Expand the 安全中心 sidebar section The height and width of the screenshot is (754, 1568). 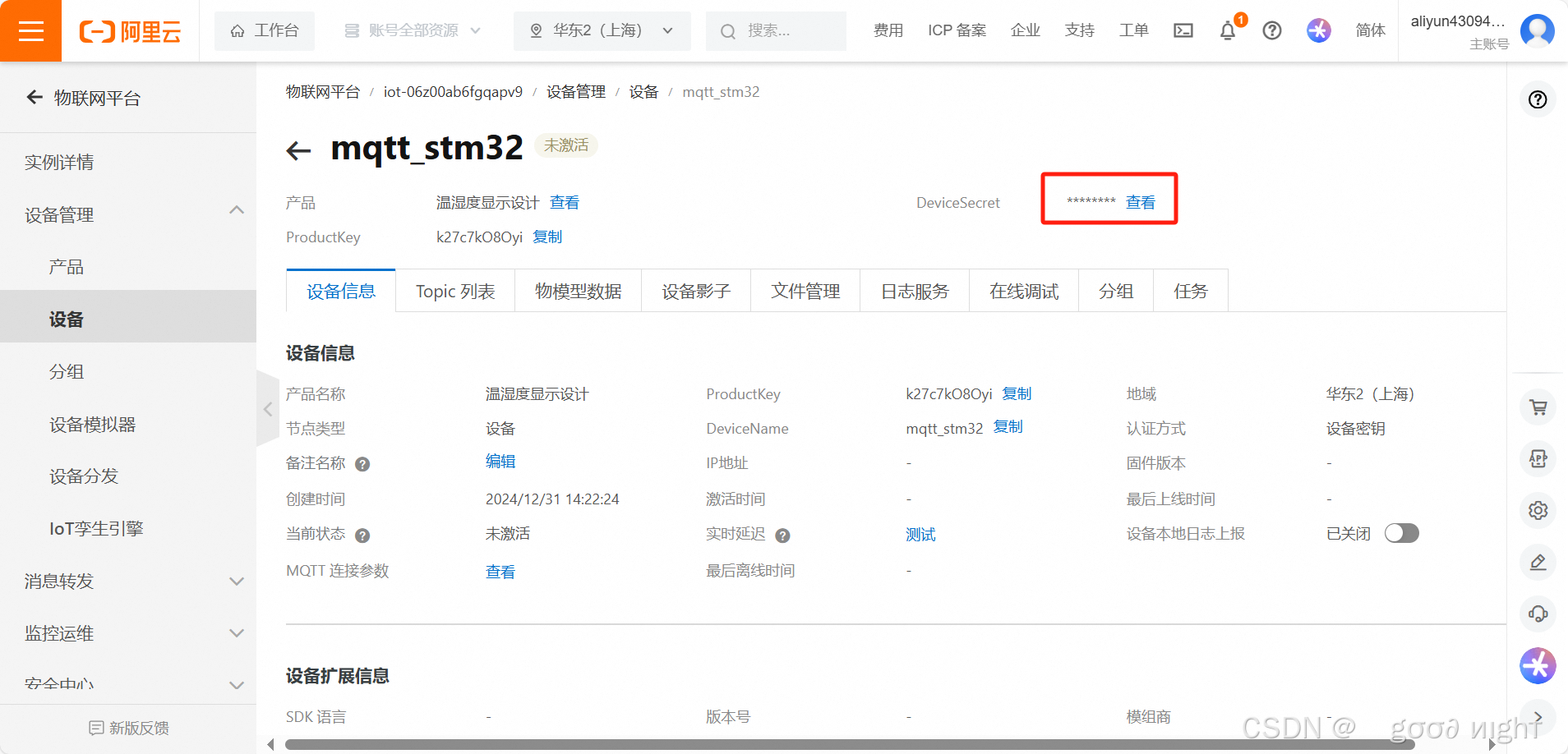[237, 685]
